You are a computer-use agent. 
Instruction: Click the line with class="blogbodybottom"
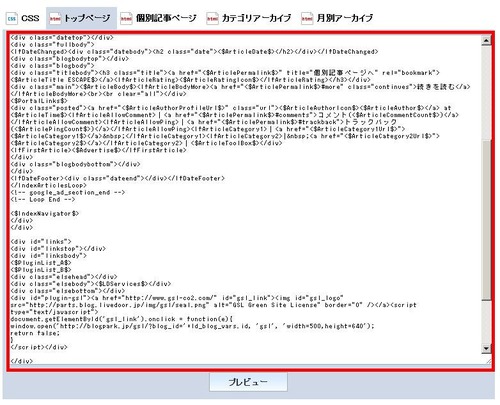pyautogui.click(x=75, y=164)
